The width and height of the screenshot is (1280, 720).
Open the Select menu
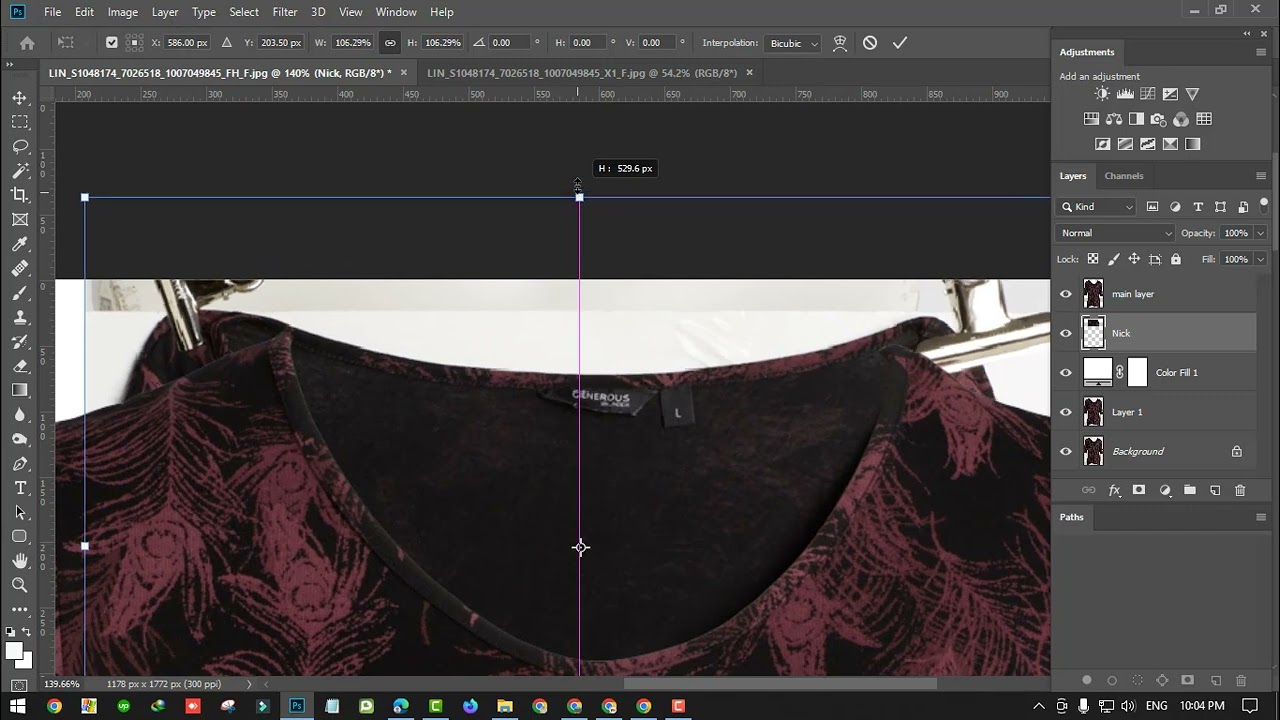(x=244, y=12)
